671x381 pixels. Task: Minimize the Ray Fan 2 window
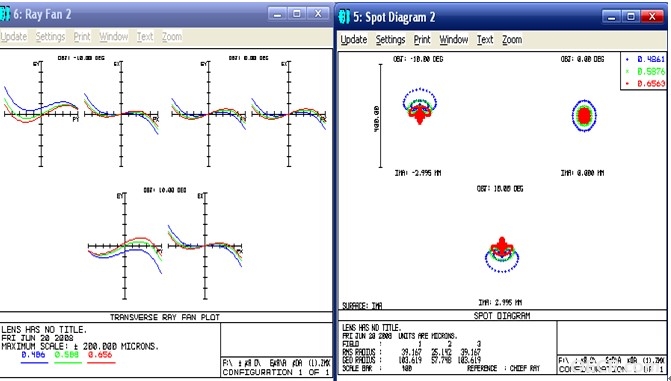[x=277, y=14]
